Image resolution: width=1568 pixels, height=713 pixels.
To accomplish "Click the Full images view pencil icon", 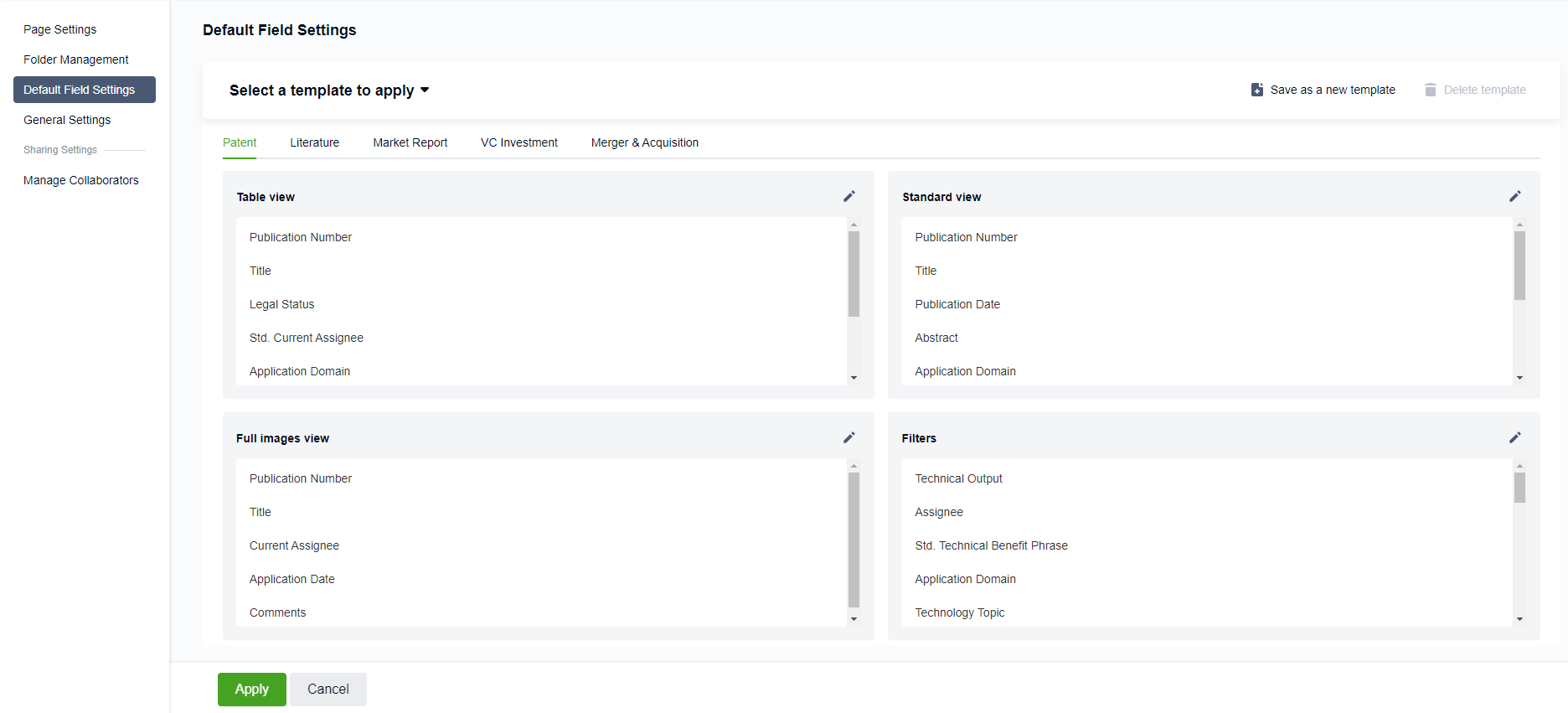I will [x=848, y=437].
